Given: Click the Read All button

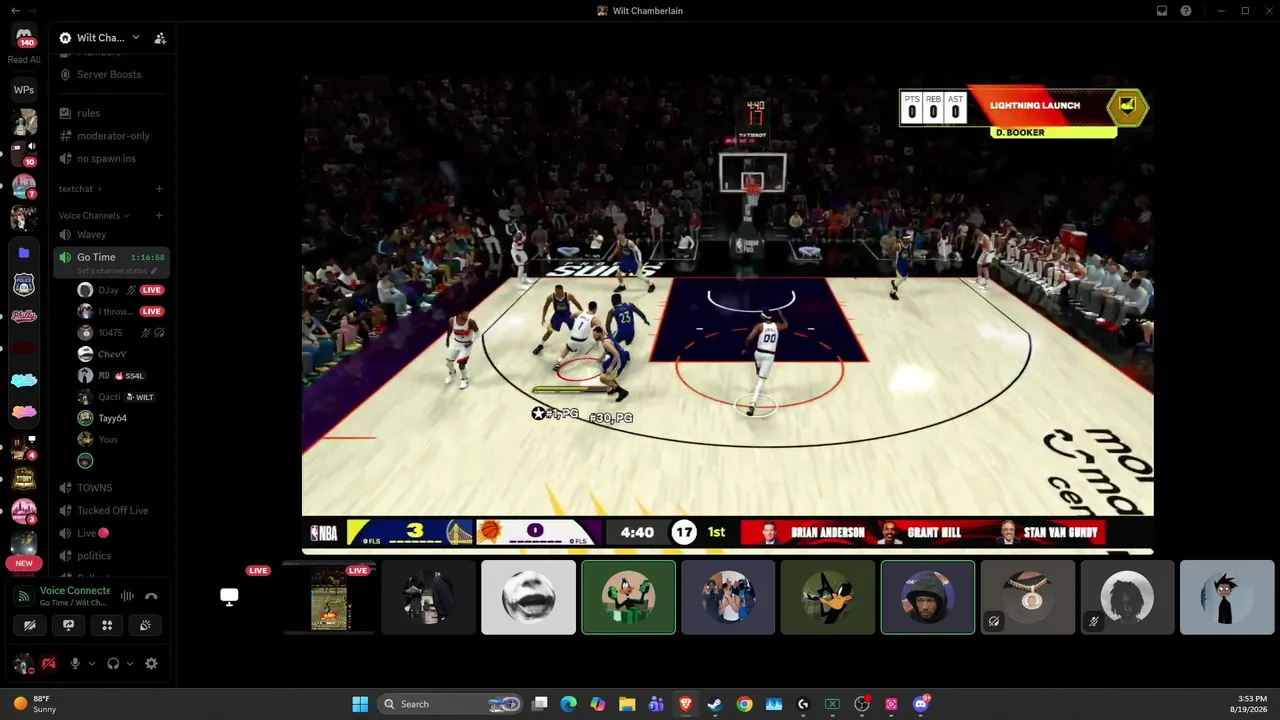Looking at the screenshot, I should pos(24,60).
